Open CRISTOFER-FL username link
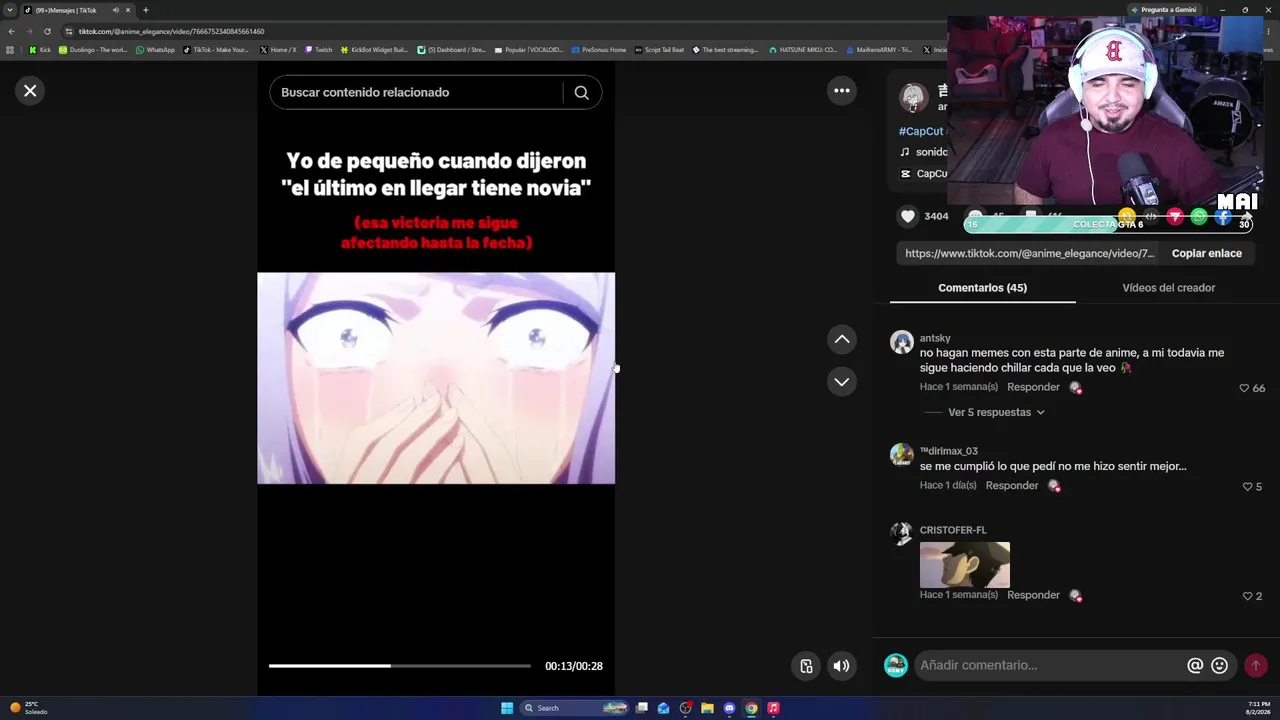 pyautogui.click(x=953, y=530)
